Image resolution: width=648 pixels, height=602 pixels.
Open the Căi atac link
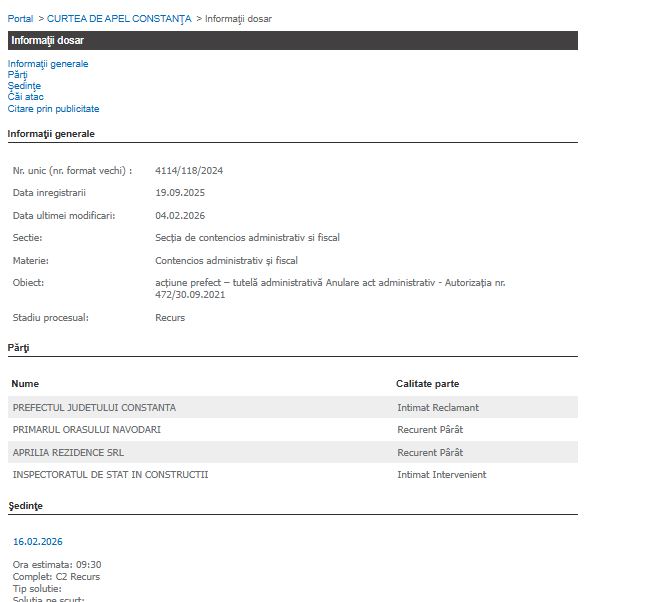[26, 97]
